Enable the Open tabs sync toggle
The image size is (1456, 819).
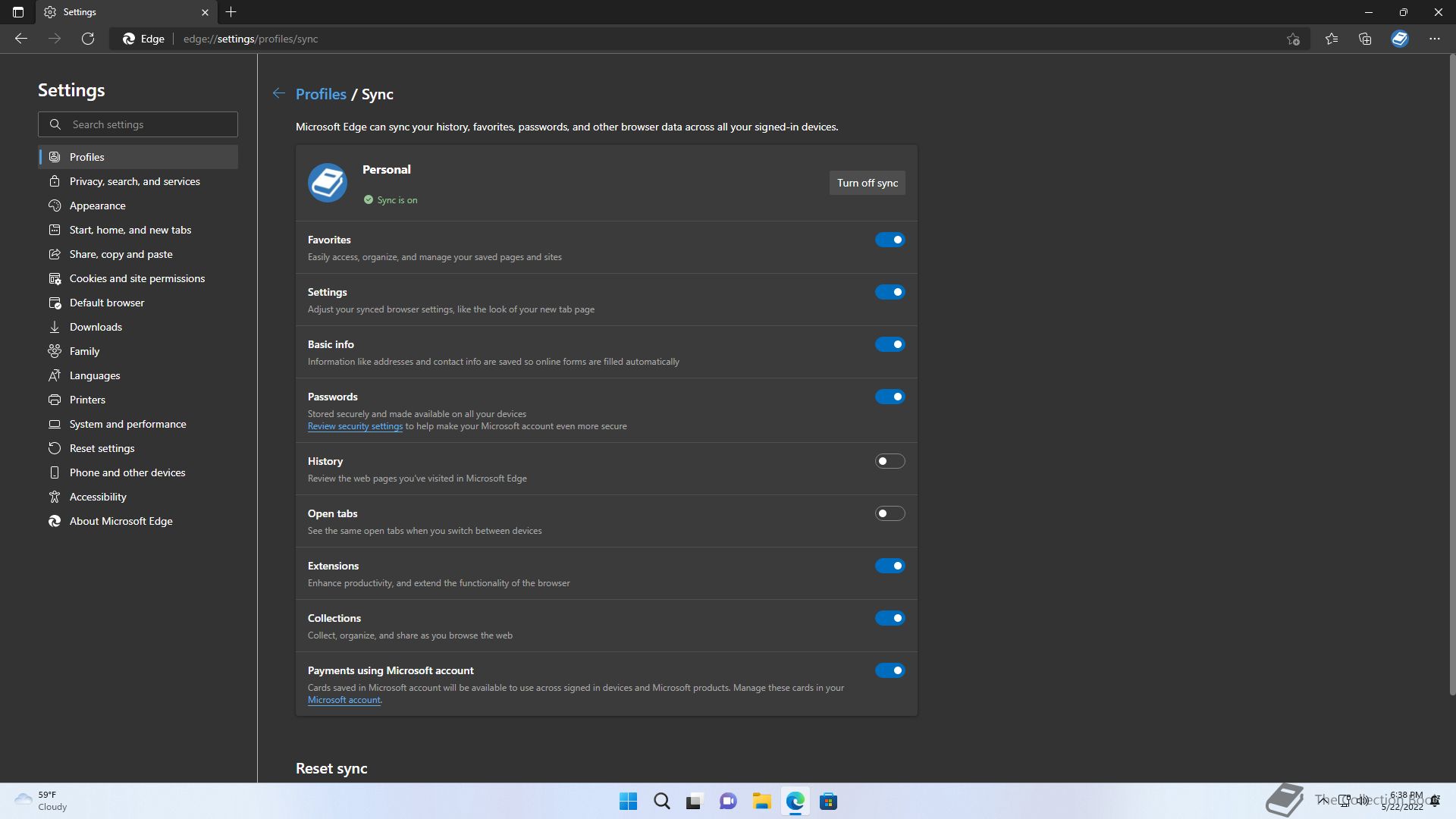tap(890, 513)
